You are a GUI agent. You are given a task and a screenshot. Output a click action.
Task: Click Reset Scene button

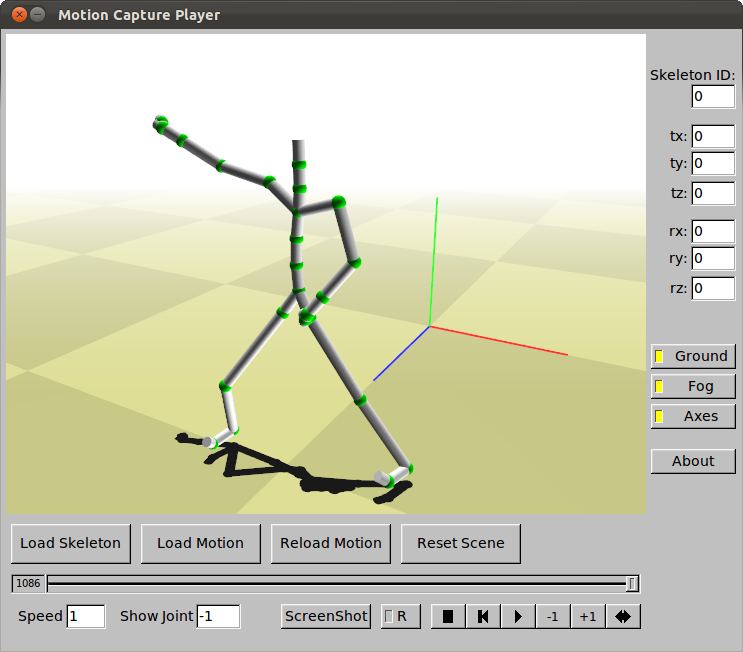pos(461,543)
